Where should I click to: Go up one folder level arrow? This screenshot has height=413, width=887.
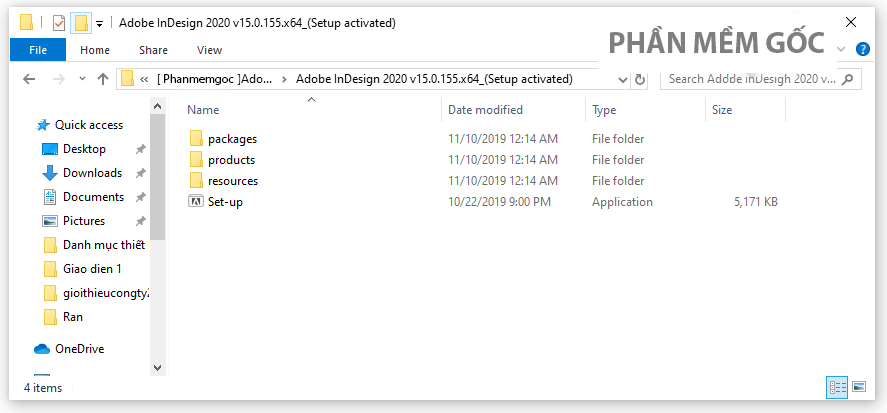[102, 79]
